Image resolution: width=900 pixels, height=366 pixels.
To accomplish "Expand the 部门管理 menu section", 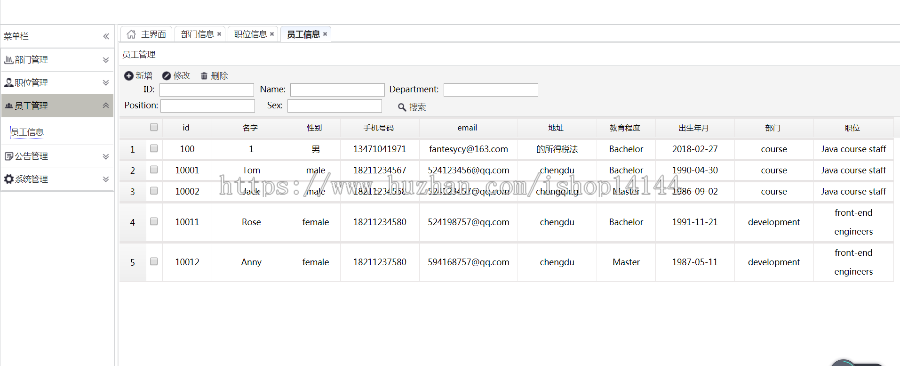I will (x=106, y=60).
